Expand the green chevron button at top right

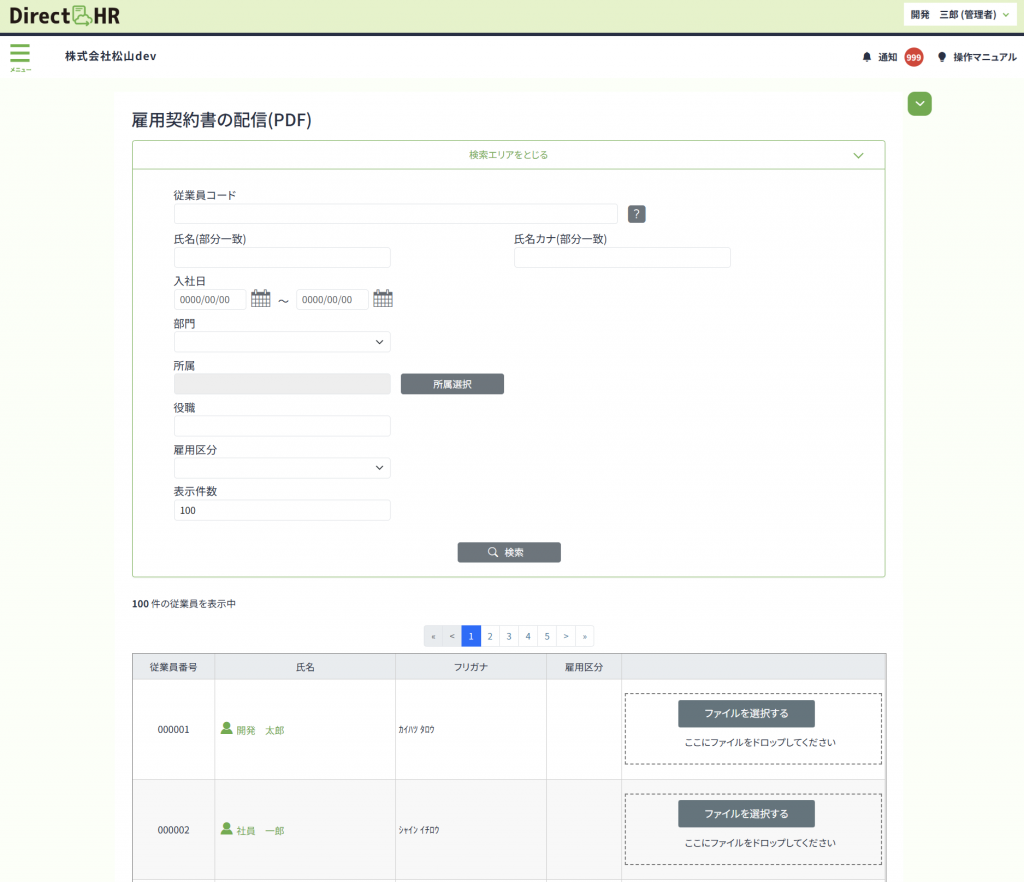[919, 103]
